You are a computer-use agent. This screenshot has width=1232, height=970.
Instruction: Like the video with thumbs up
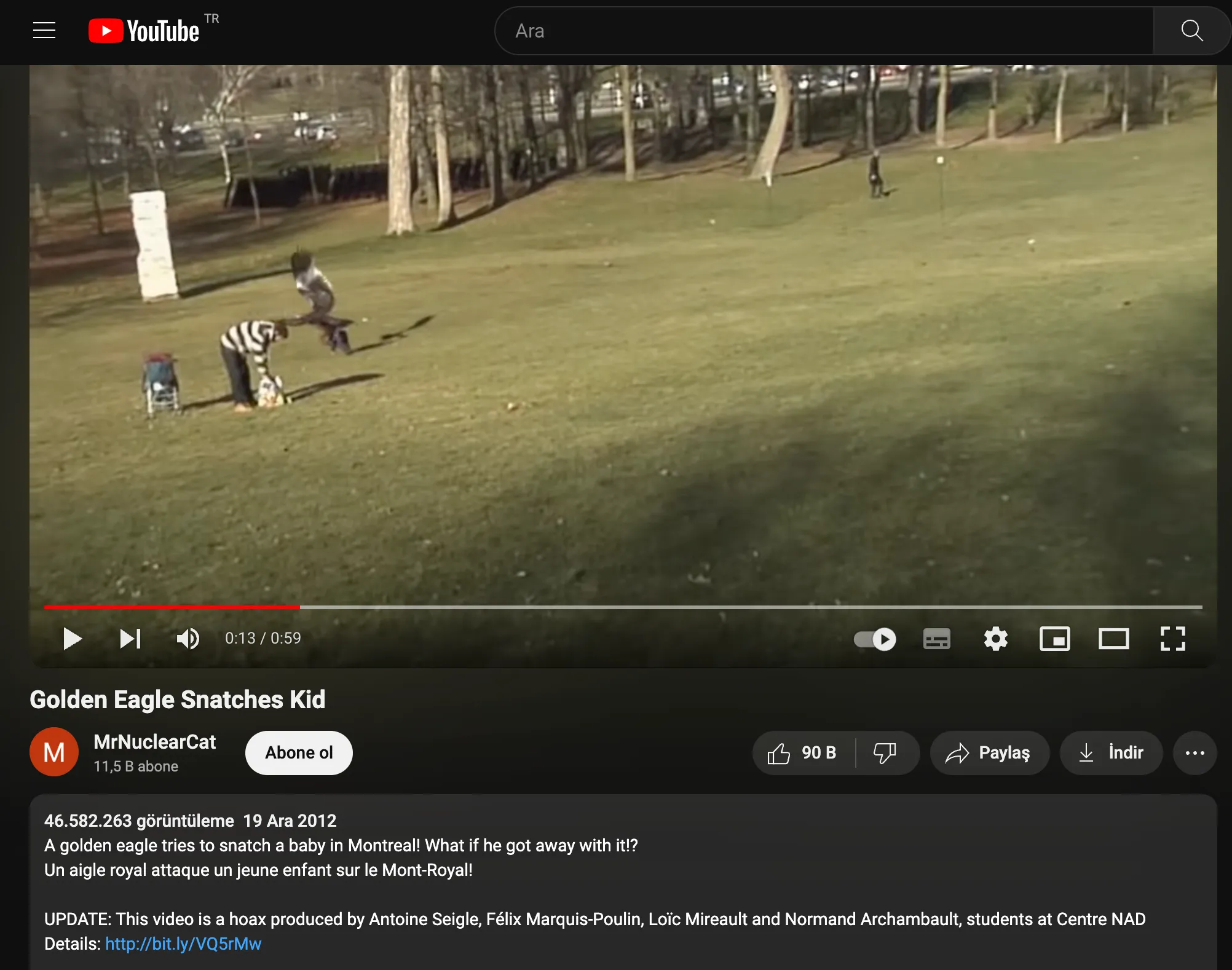coord(803,753)
